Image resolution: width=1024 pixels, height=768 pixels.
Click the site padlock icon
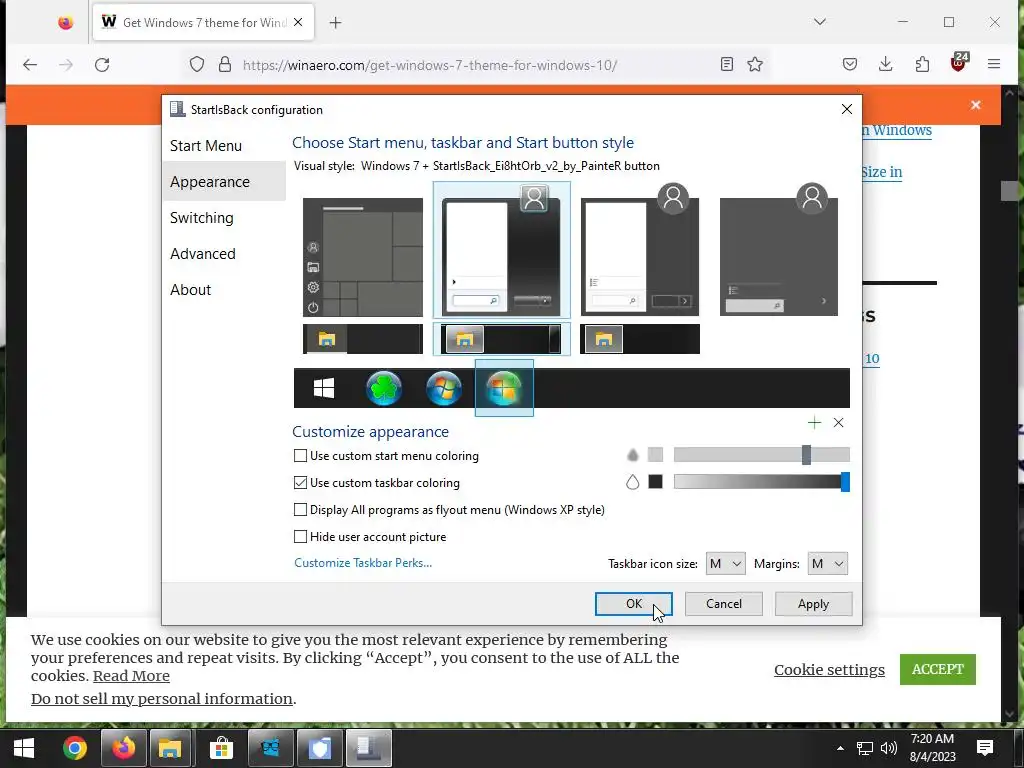[x=225, y=64]
